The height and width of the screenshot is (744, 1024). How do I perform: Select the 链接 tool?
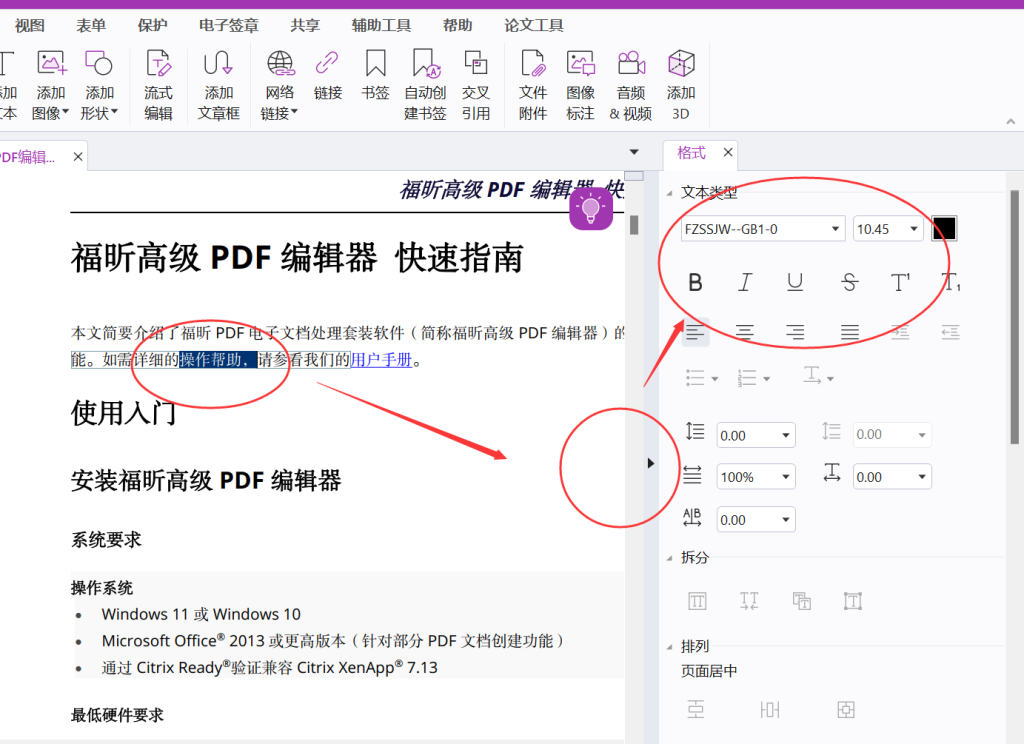[327, 75]
